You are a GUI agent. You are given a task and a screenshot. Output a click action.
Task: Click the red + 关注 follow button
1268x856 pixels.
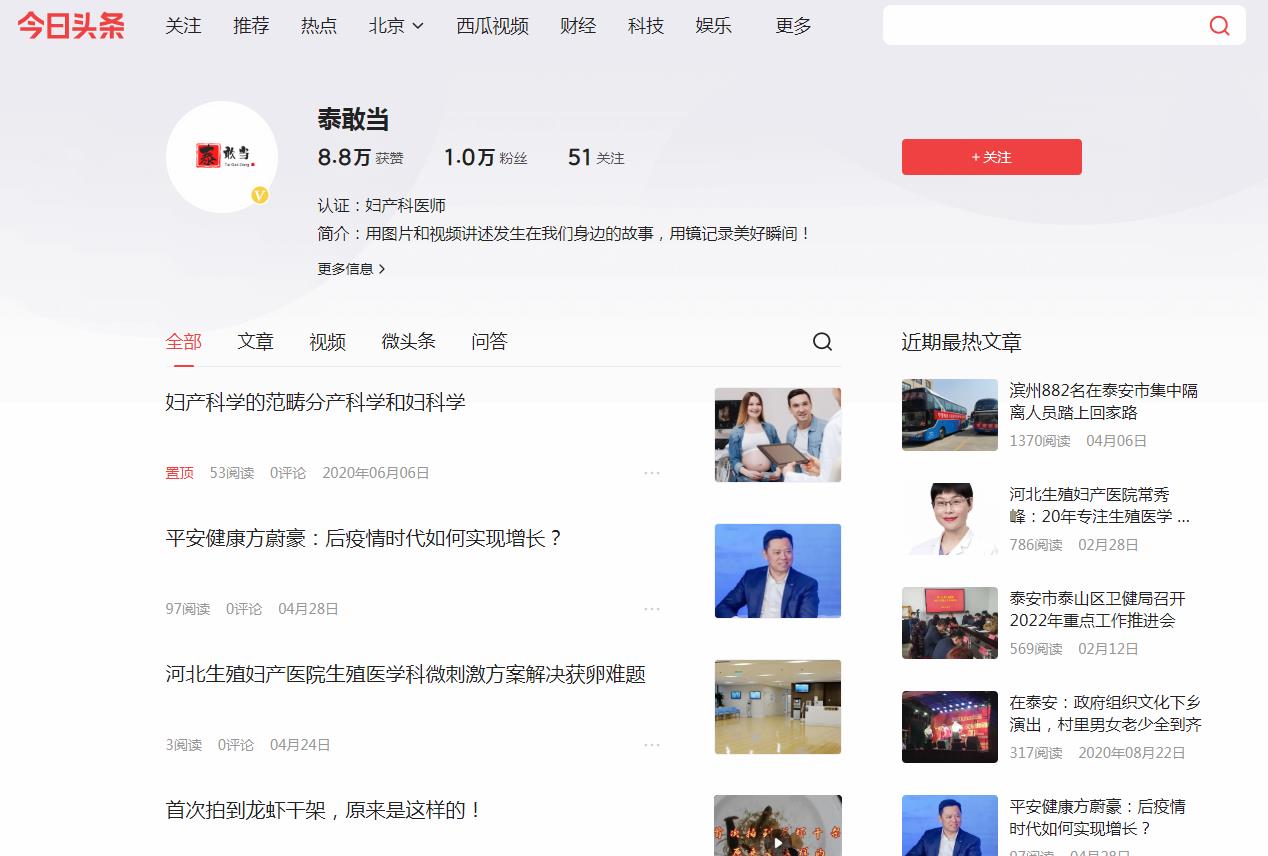coord(991,157)
